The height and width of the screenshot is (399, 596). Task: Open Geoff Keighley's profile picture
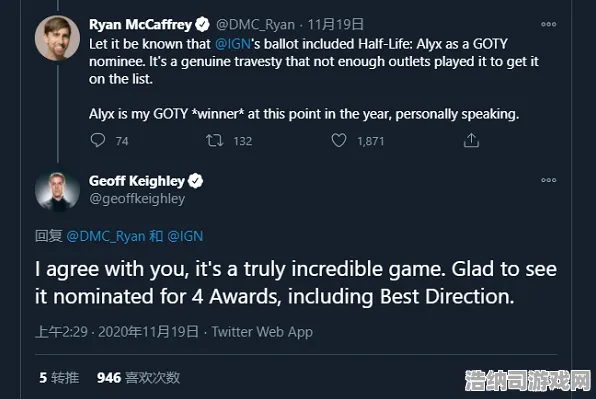pyautogui.click(x=57, y=191)
